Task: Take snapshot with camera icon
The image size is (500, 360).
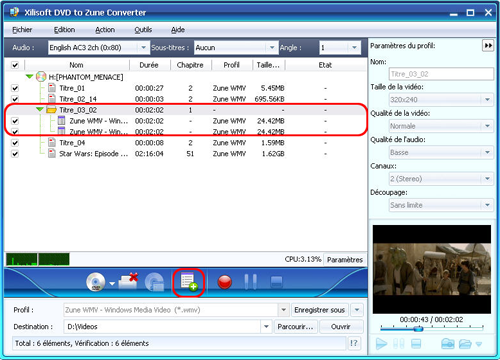Action: 448,343
